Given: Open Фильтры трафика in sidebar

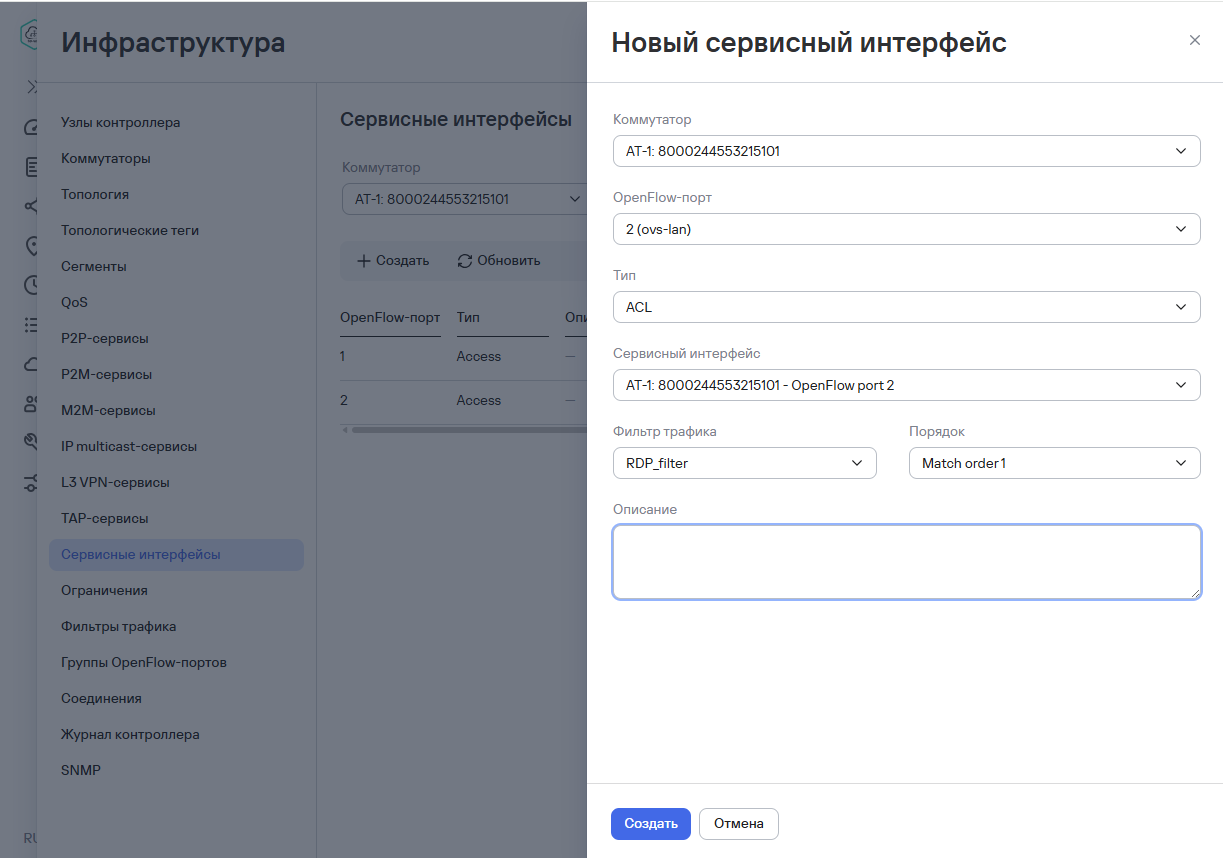Looking at the screenshot, I should pyautogui.click(x=119, y=627).
